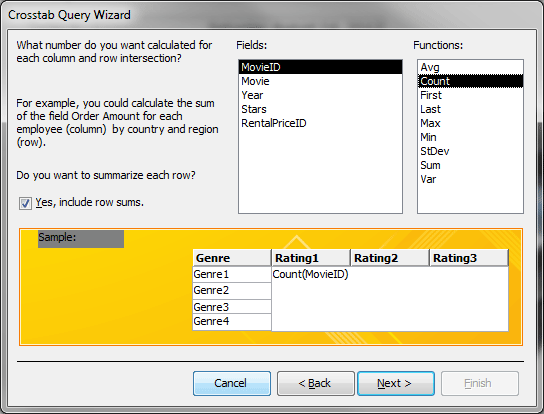Viewport: 544px width, 414px height.
Task: Cancel the Crosstab Query Wizard
Action: [x=232, y=383]
